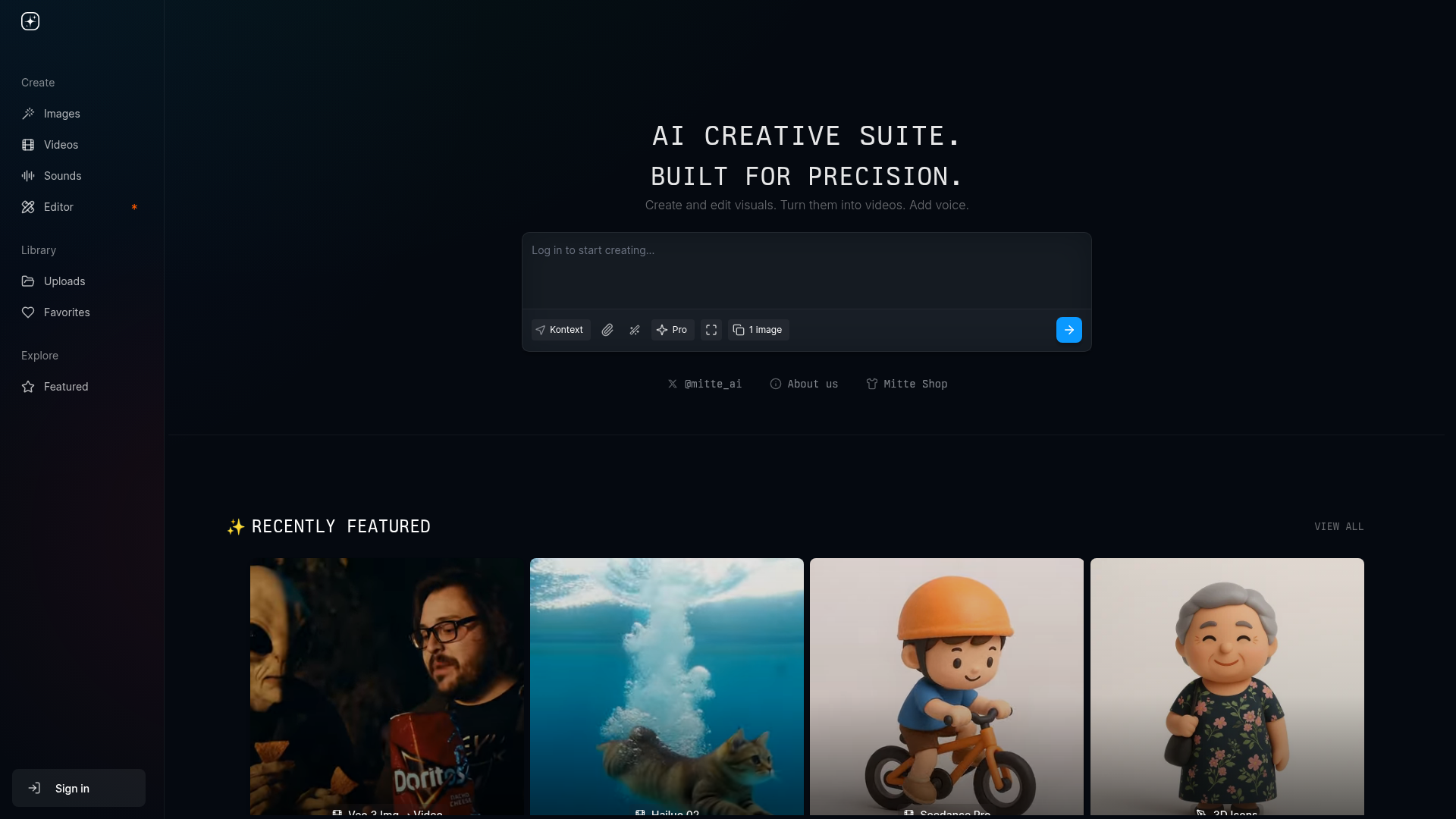Click VIEW ALL for featured
The width and height of the screenshot is (1456, 819).
(x=1338, y=526)
